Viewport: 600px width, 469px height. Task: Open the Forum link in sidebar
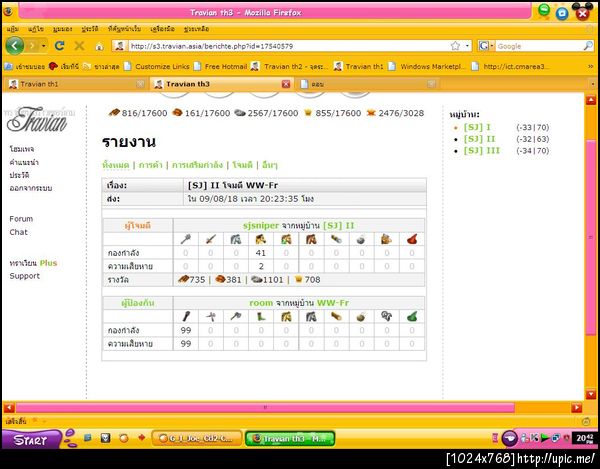(21, 219)
